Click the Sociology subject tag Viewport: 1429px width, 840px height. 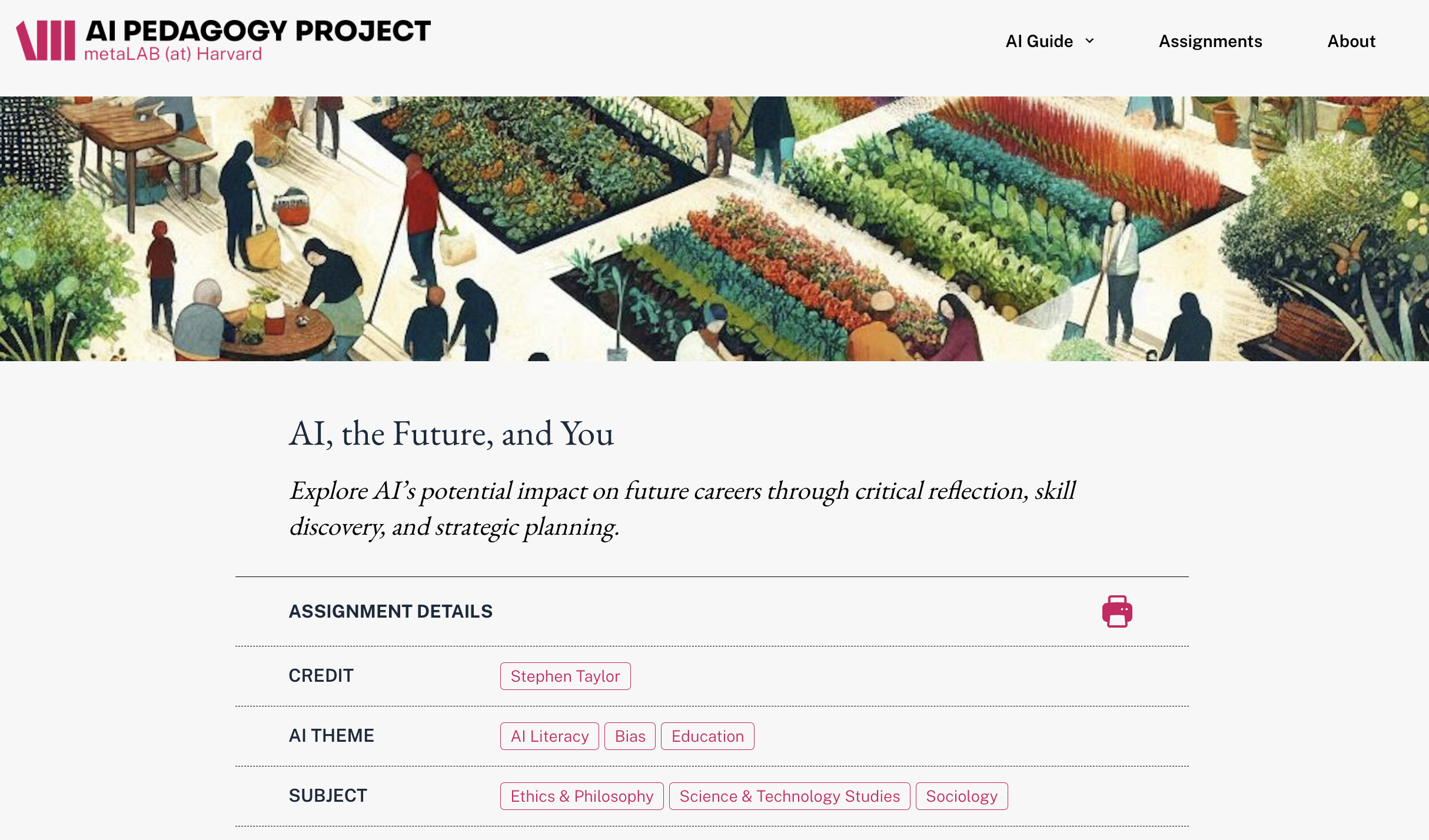coord(961,796)
